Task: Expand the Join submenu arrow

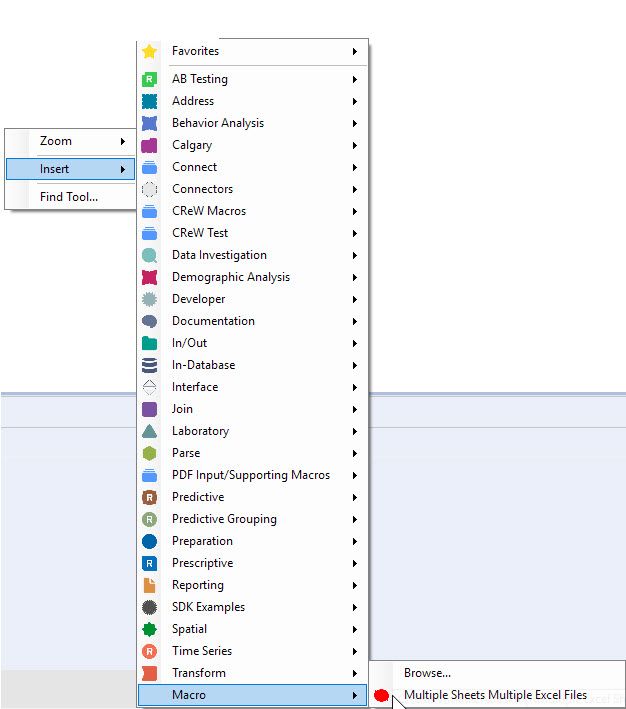Action: click(355, 410)
